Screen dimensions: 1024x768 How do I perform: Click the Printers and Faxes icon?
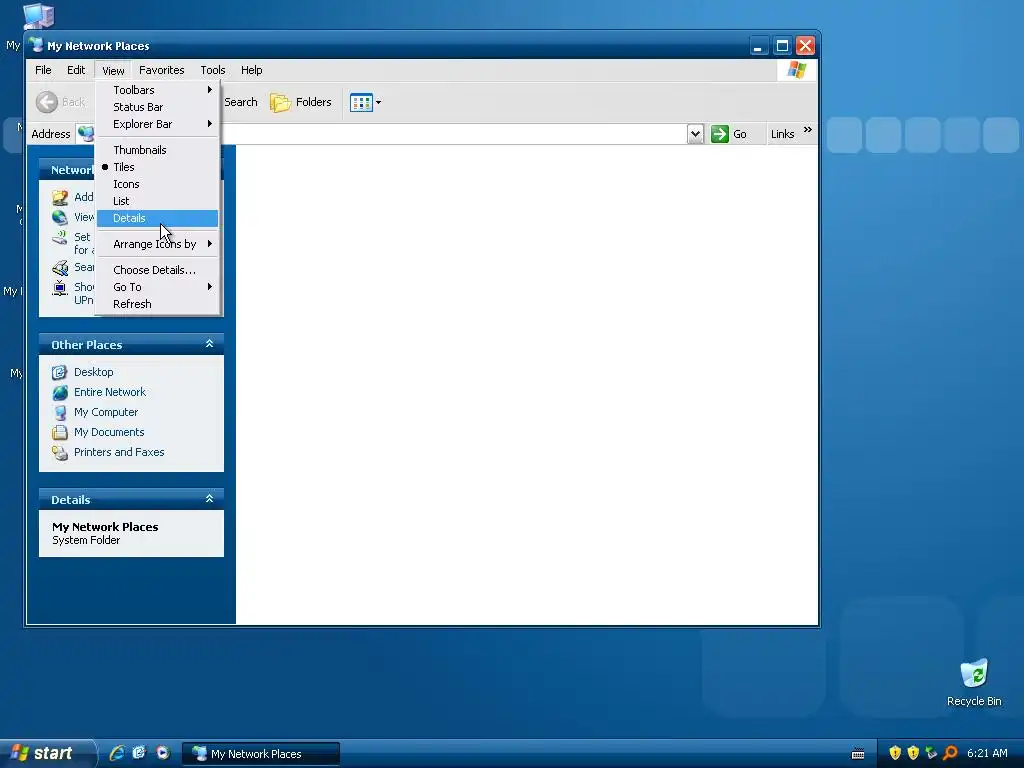[59, 453]
